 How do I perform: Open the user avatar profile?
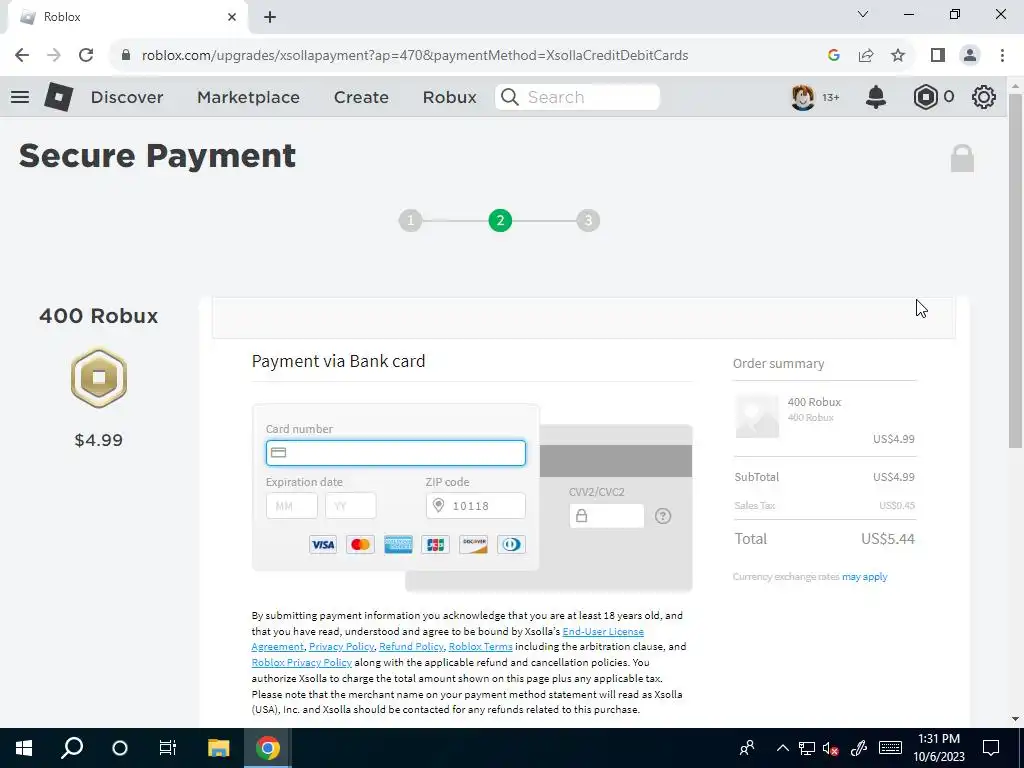pyautogui.click(x=803, y=97)
